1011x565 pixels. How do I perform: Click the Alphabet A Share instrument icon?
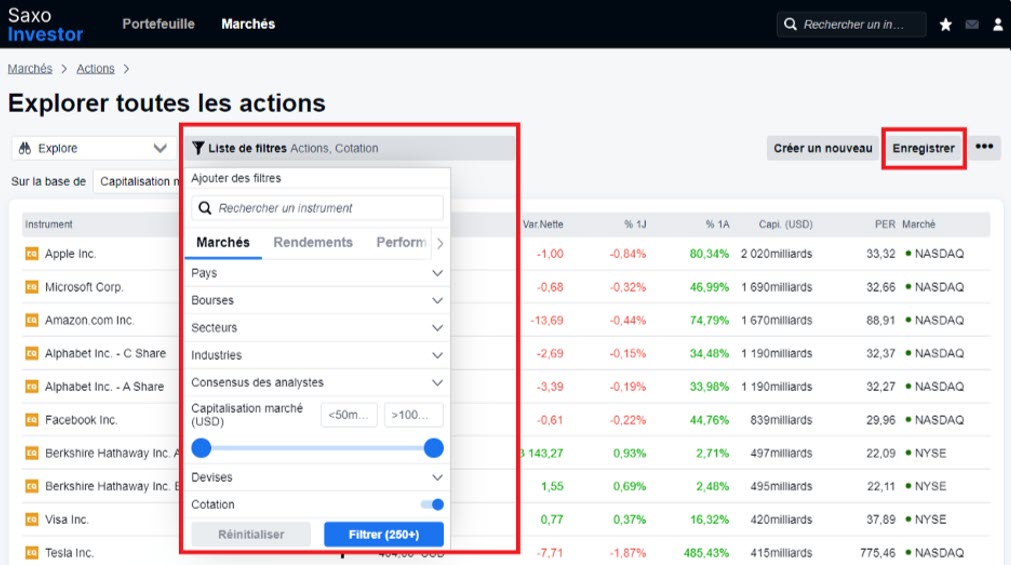click(x=32, y=386)
